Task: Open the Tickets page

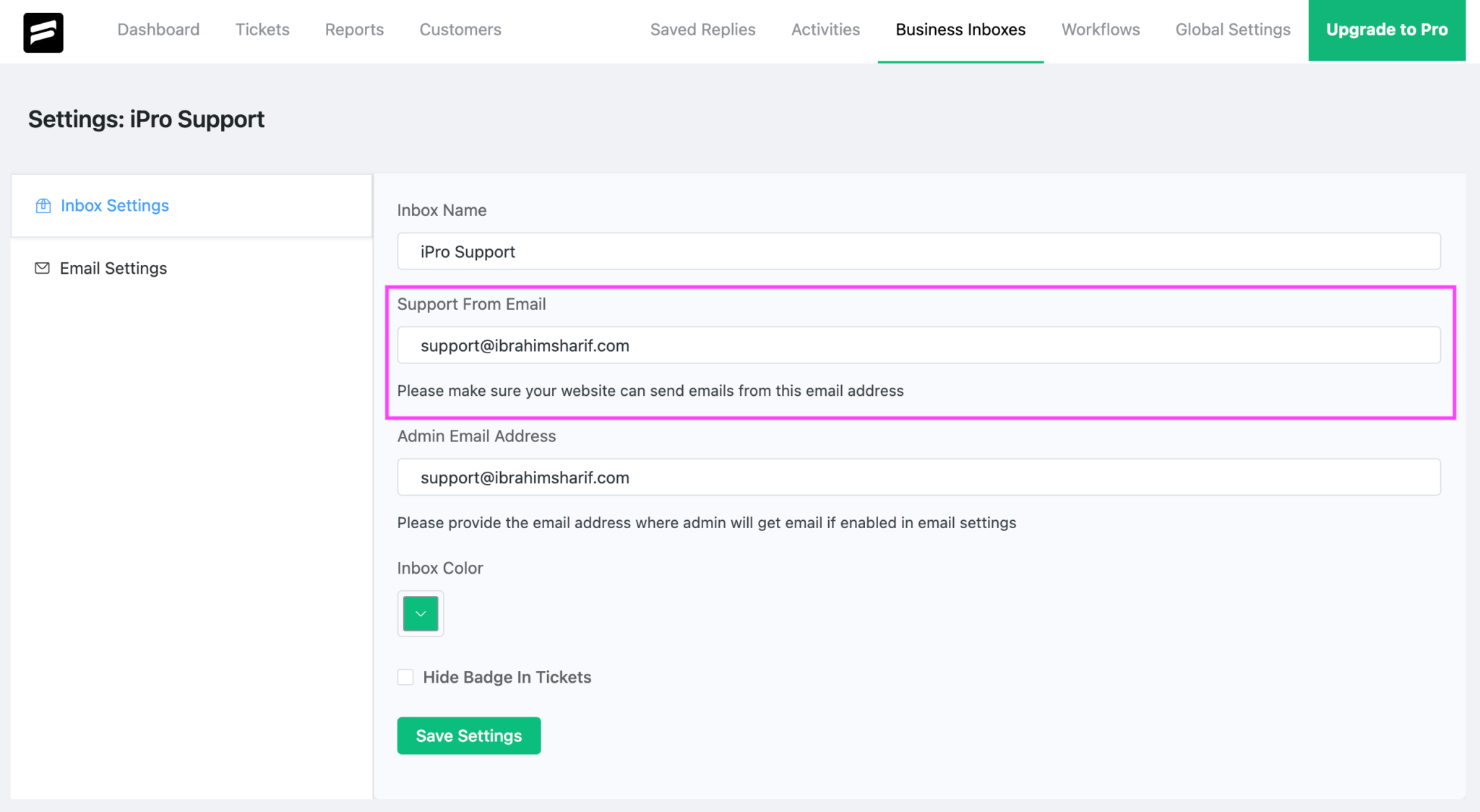Action: (x=262, y=30)
